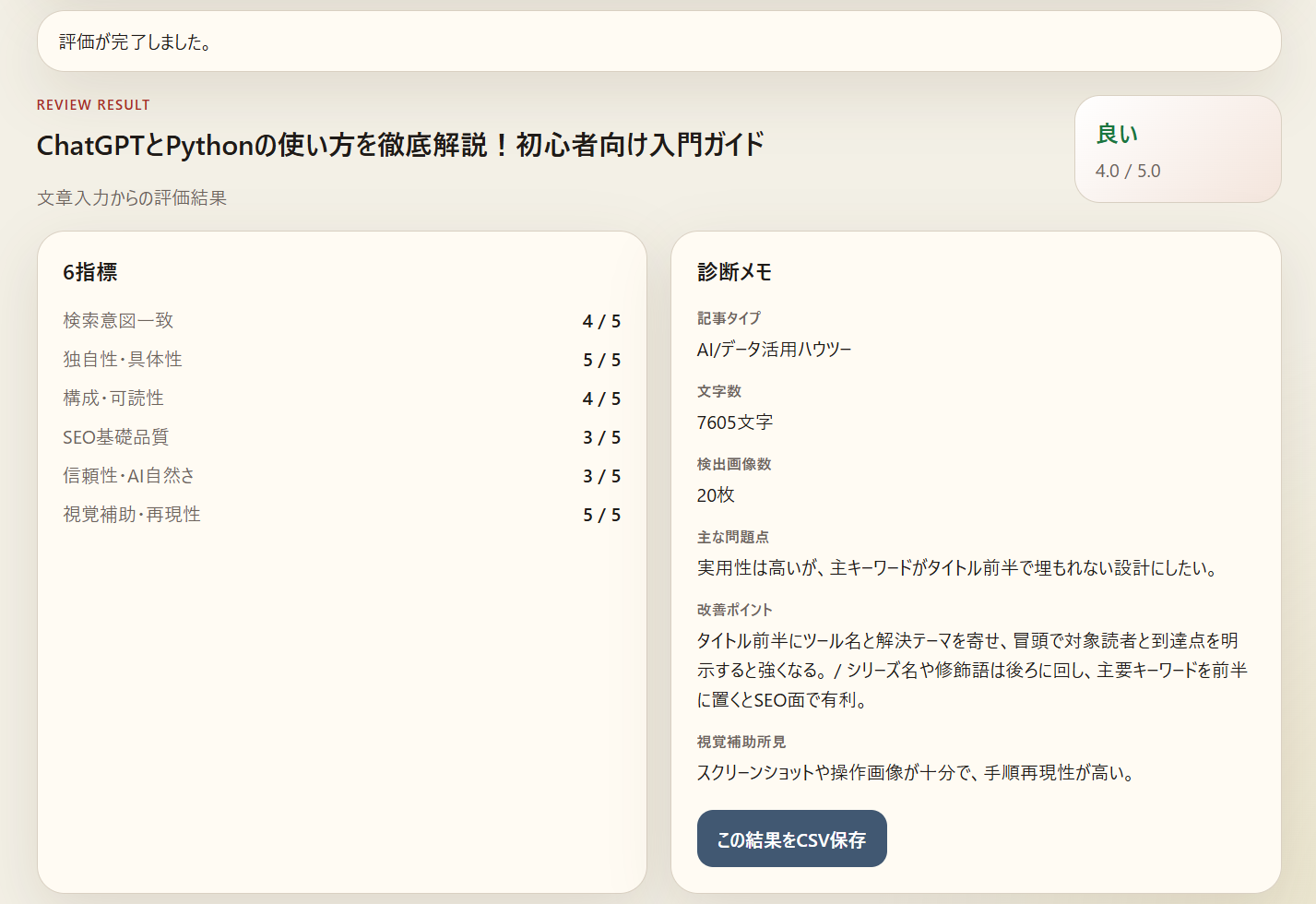The image size is (1316, 904).
Task: Click the 20枚 detected image count
Action: point(716,495)
